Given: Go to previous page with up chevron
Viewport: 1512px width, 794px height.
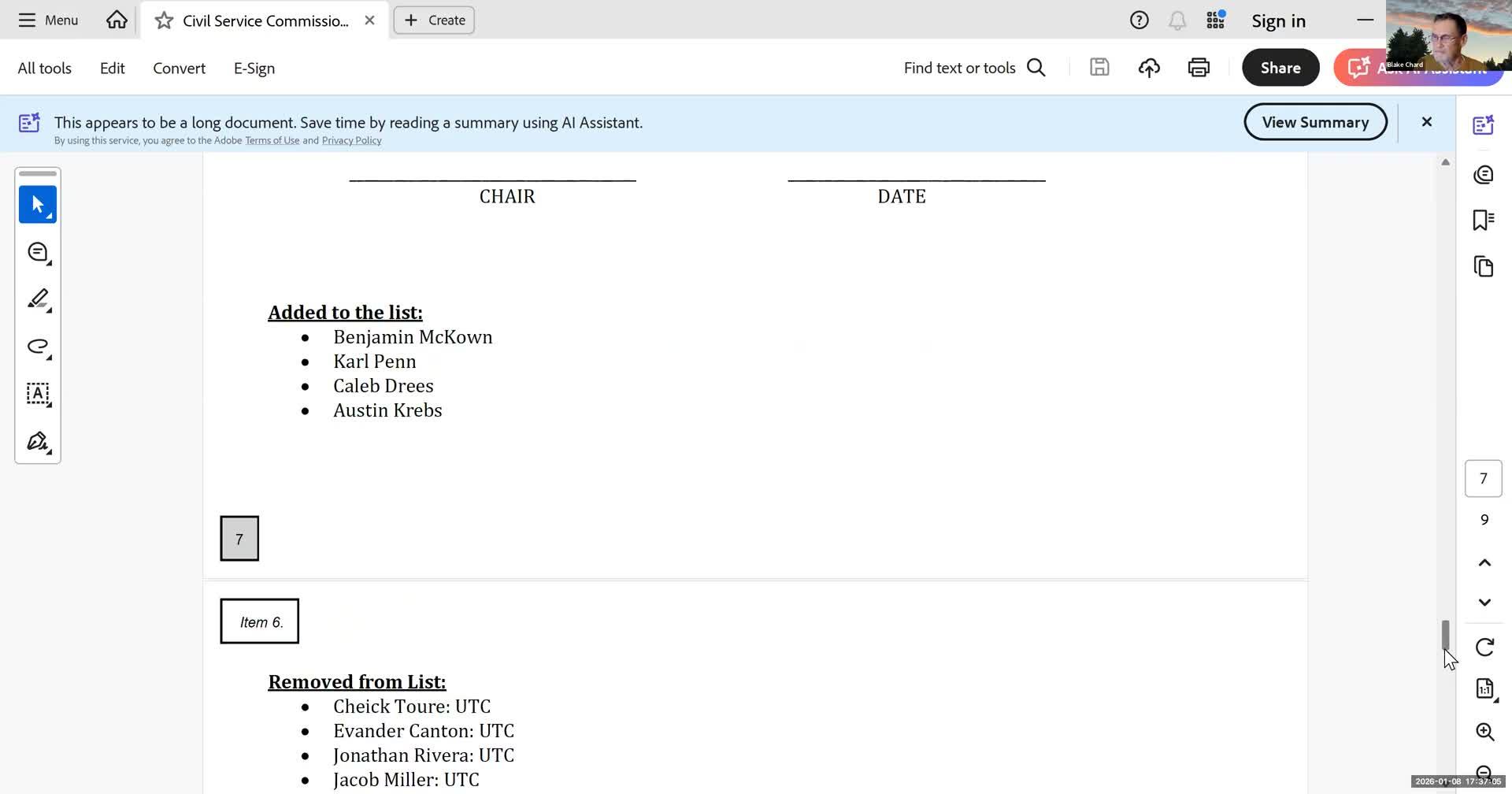Looking at the screenshot, I should [x=1484, y=562].
